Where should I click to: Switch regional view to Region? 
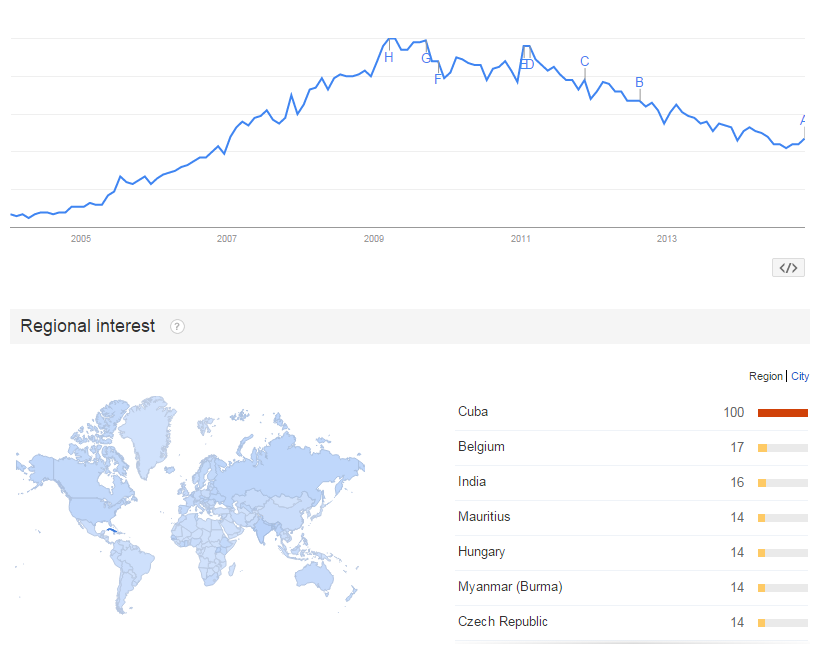765,376
